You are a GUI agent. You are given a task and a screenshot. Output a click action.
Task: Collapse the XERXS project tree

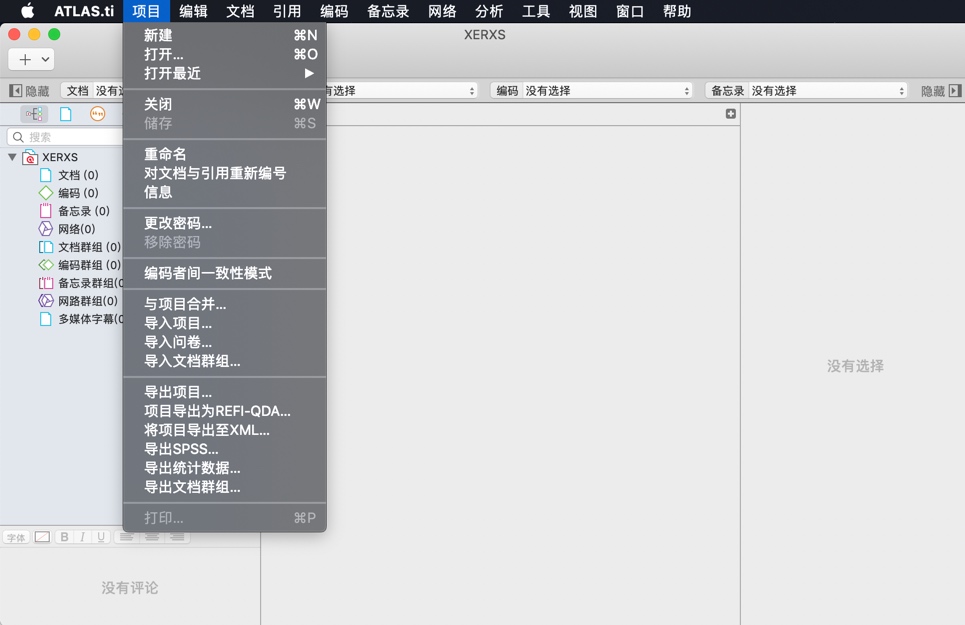pos(12,157)
